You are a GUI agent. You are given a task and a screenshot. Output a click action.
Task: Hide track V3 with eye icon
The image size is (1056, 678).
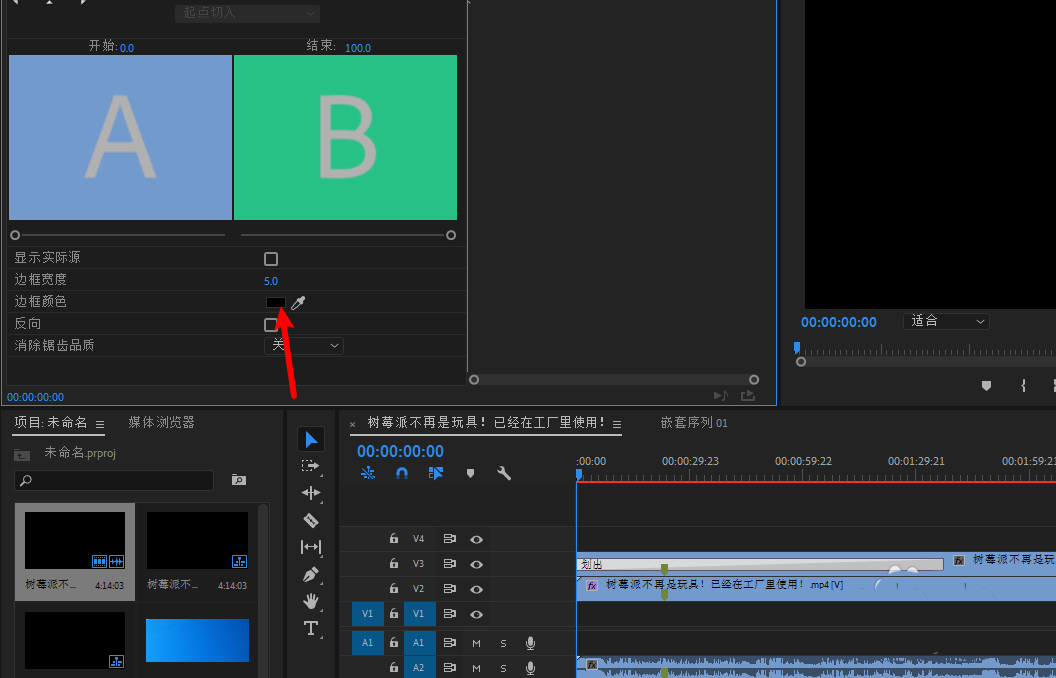(x=477, y=564)
